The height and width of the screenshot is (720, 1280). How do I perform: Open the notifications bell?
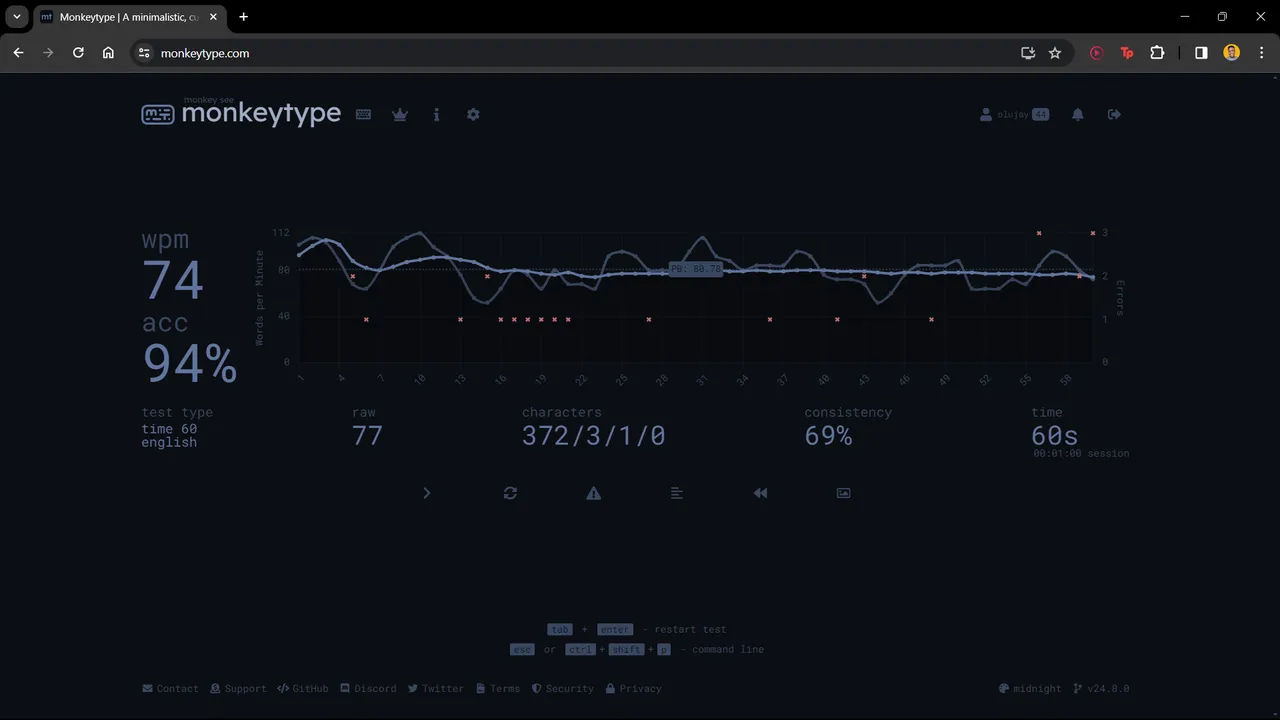pos(1078,115)
